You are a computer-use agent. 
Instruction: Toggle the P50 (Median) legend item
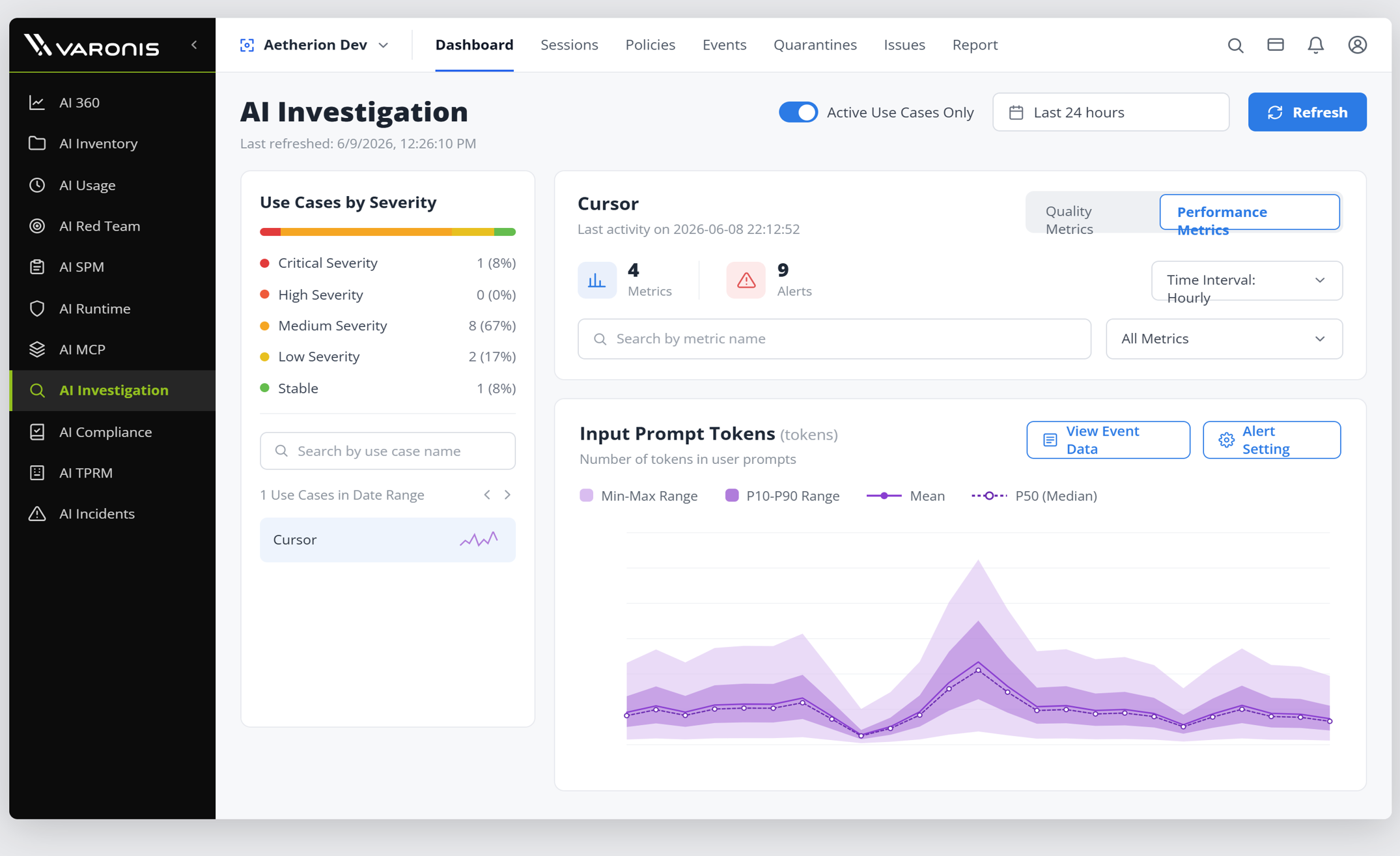point(1034,496)
